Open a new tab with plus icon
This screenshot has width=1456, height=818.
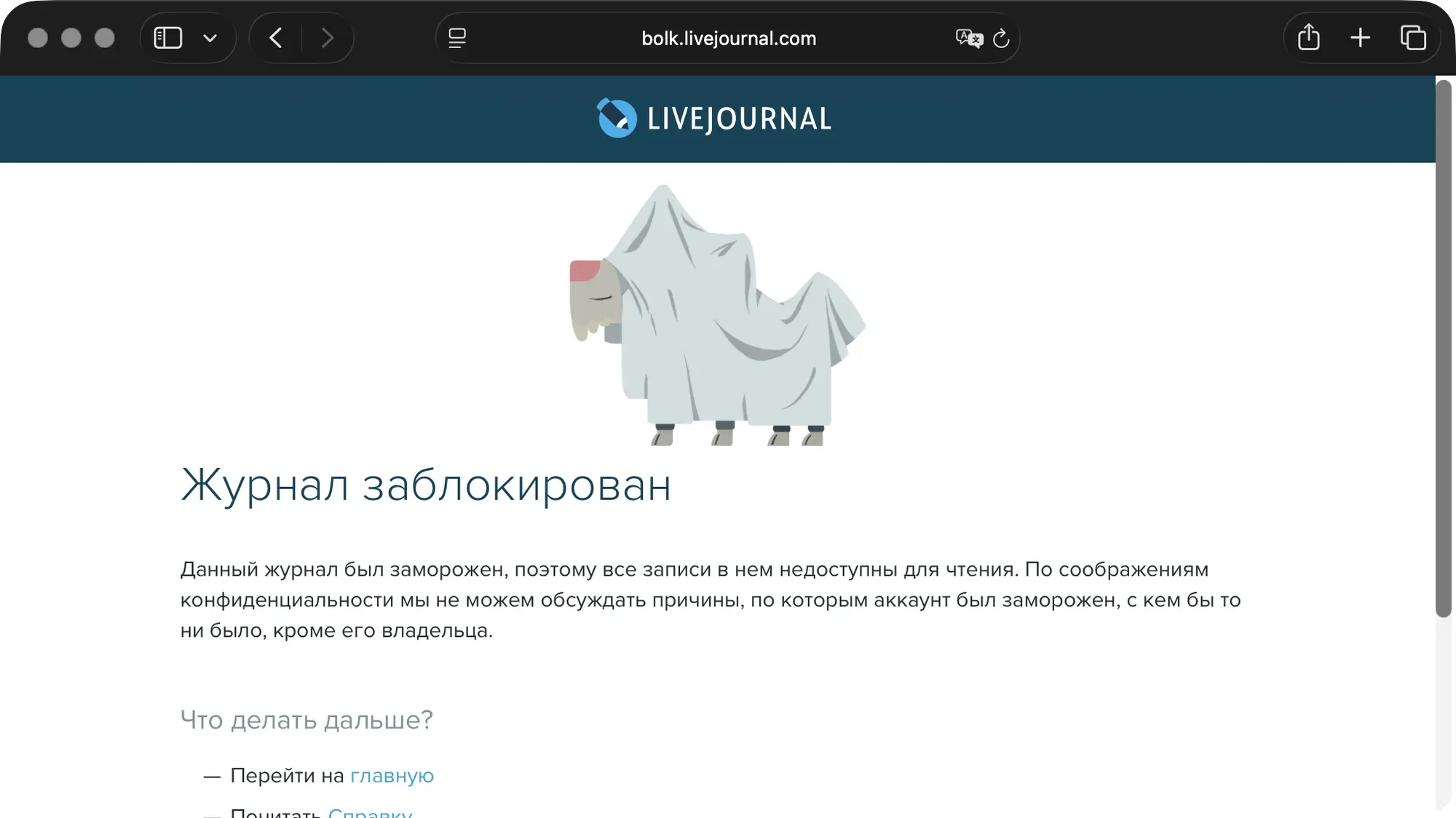point(1360,38)
